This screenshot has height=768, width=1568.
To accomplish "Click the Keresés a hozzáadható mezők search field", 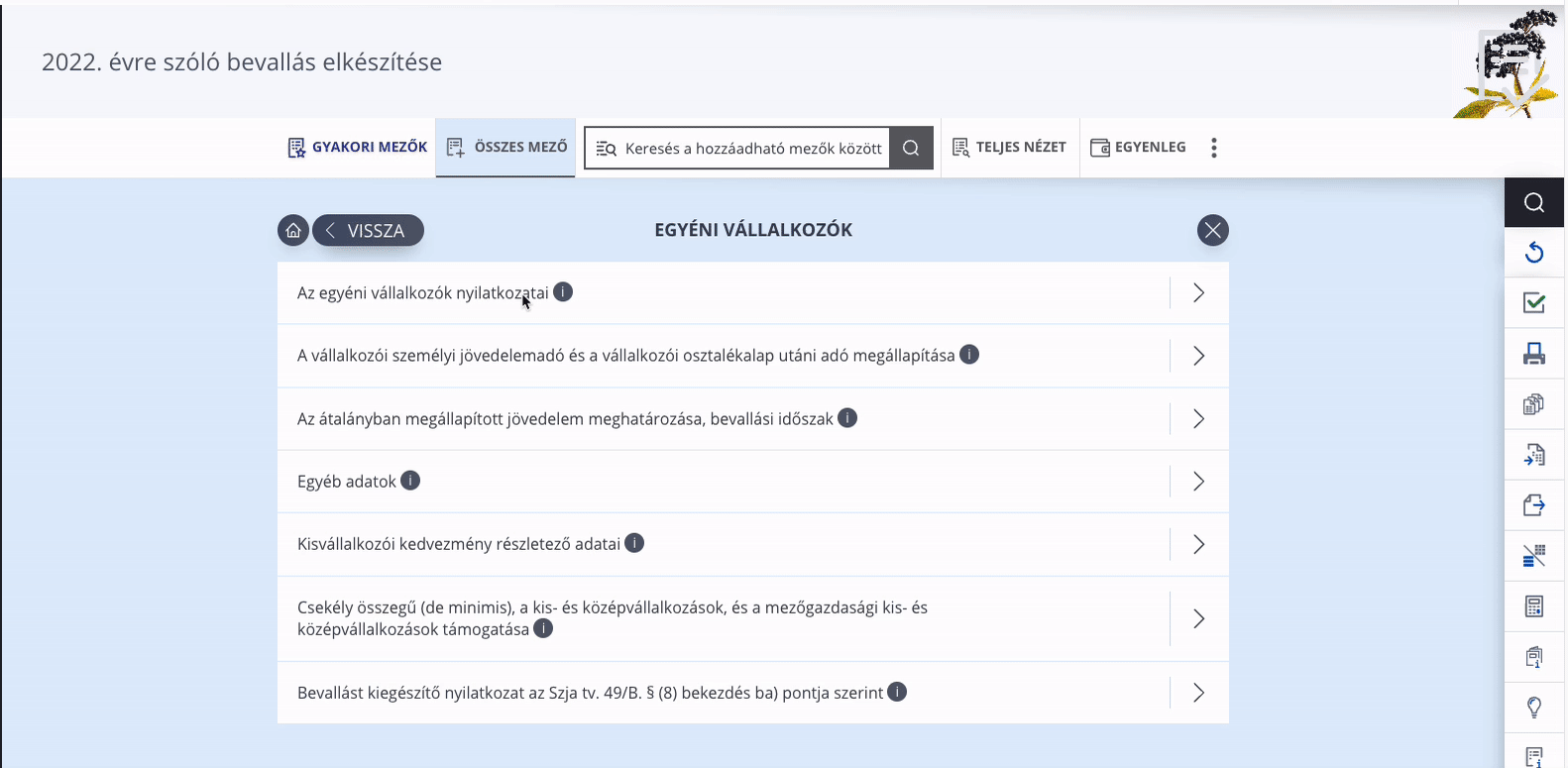I will (737, 148).
